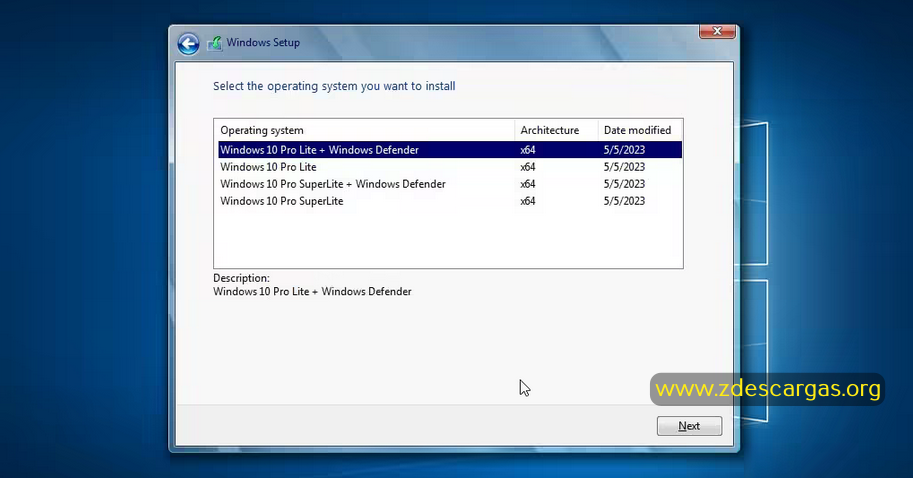Click the Date modified column header

tap(640, 130)
